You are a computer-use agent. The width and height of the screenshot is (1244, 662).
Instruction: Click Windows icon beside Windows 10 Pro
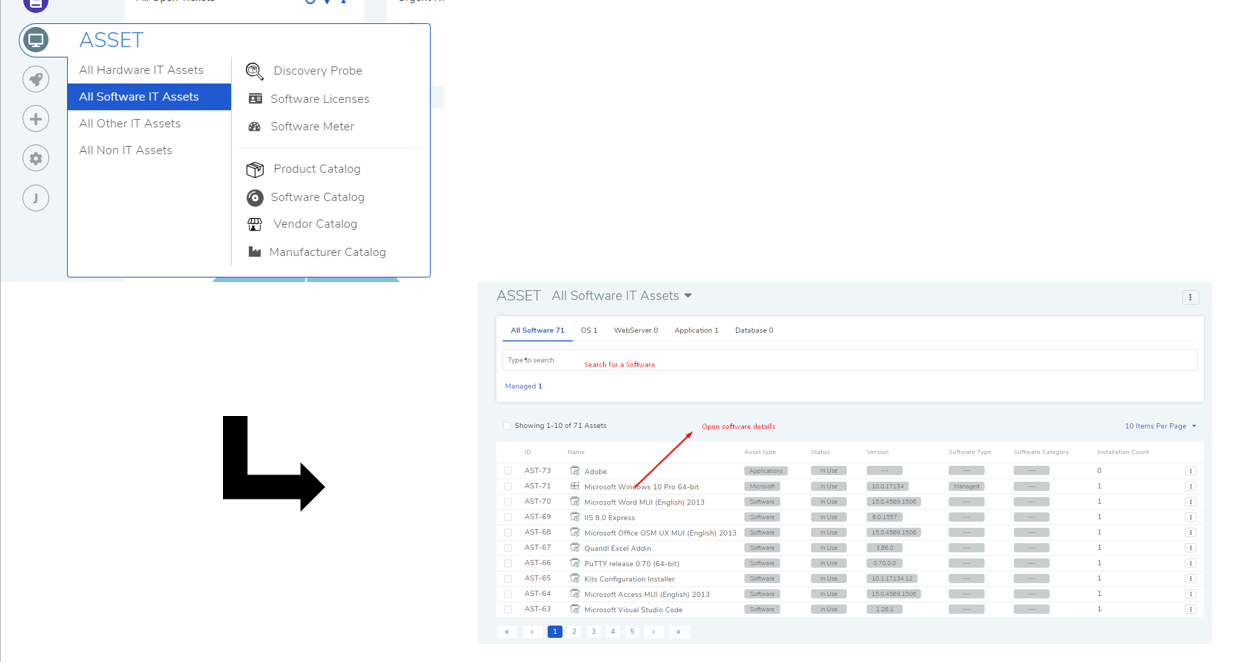pos(575,486)
